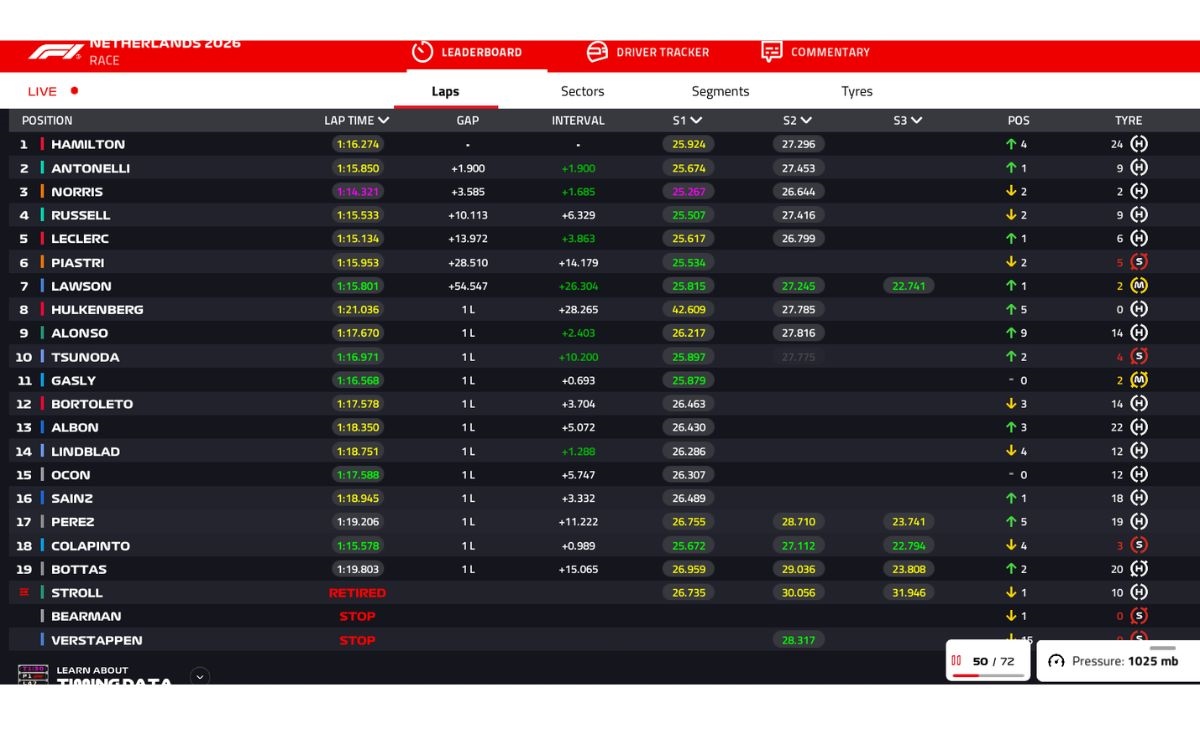Click the retired icon beside Stroll
Screen dimensions: 1200x729
tap(24, 592)
